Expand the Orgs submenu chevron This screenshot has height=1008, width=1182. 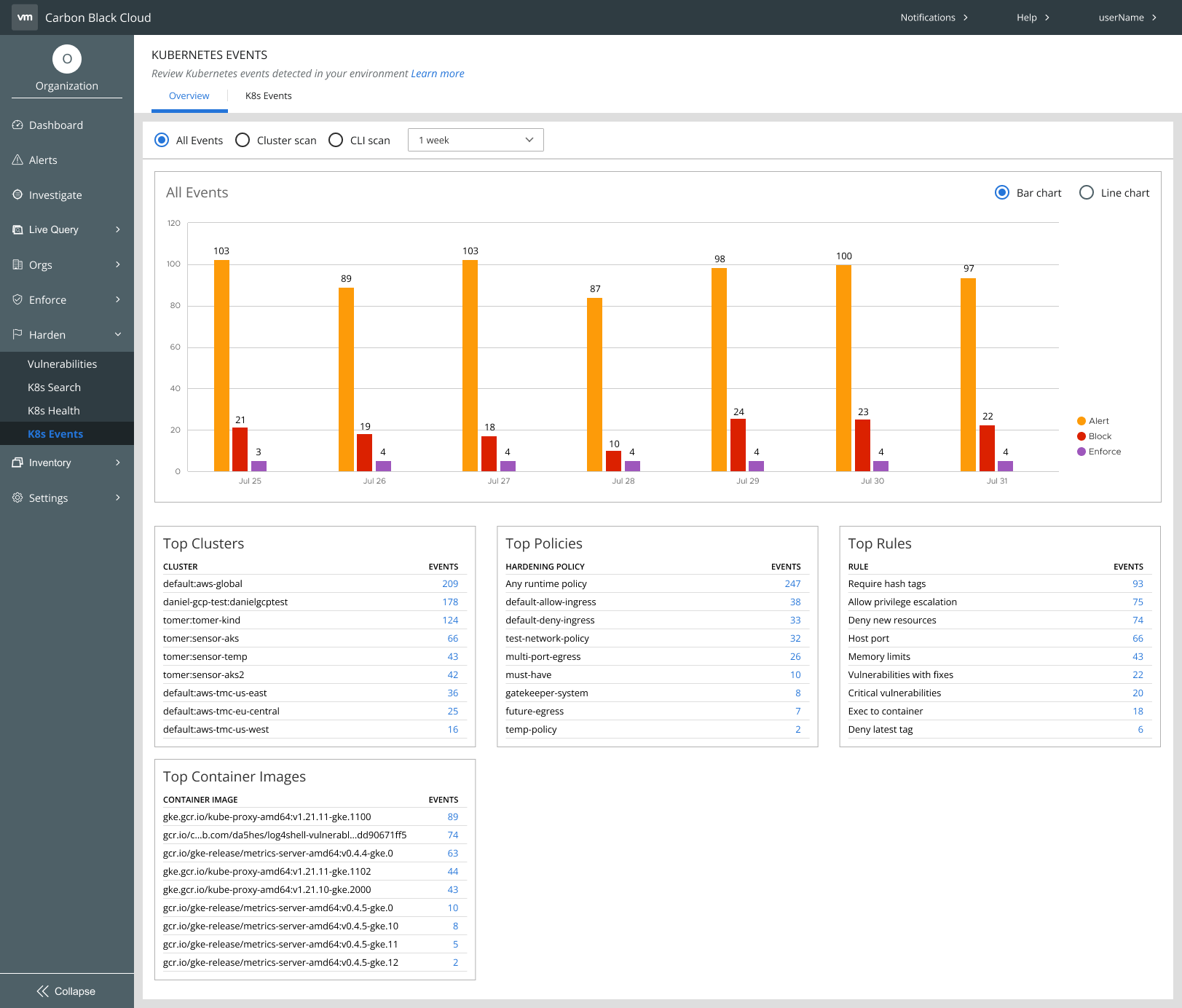pyautogui.click(x=118, y=264)
